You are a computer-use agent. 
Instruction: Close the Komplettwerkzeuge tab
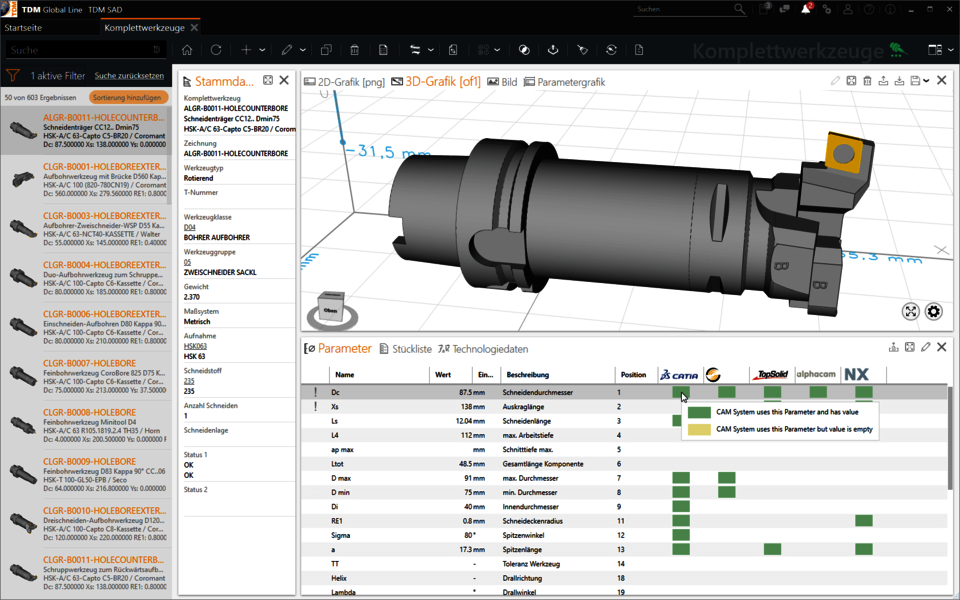click(194, 28)
